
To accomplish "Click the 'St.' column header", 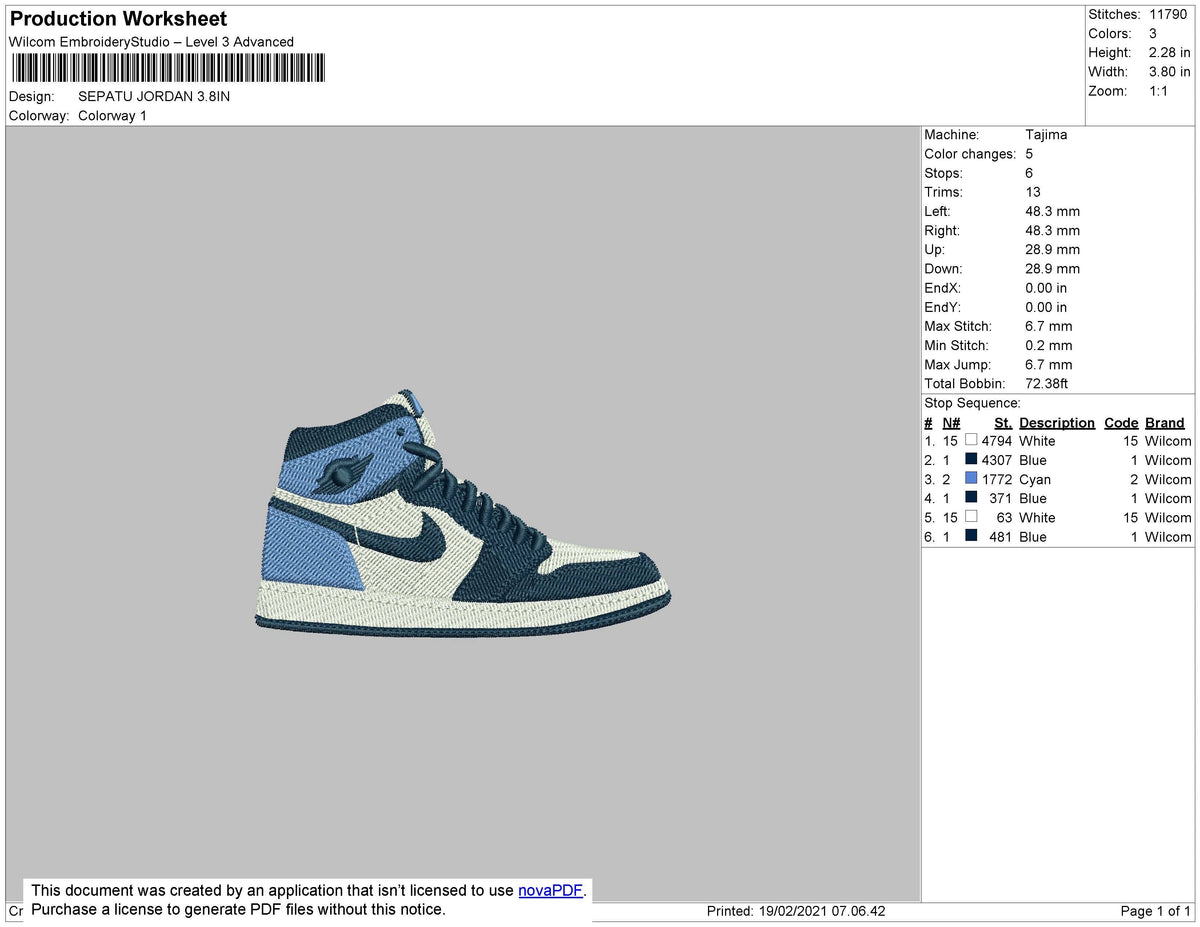I will 1003,422.
